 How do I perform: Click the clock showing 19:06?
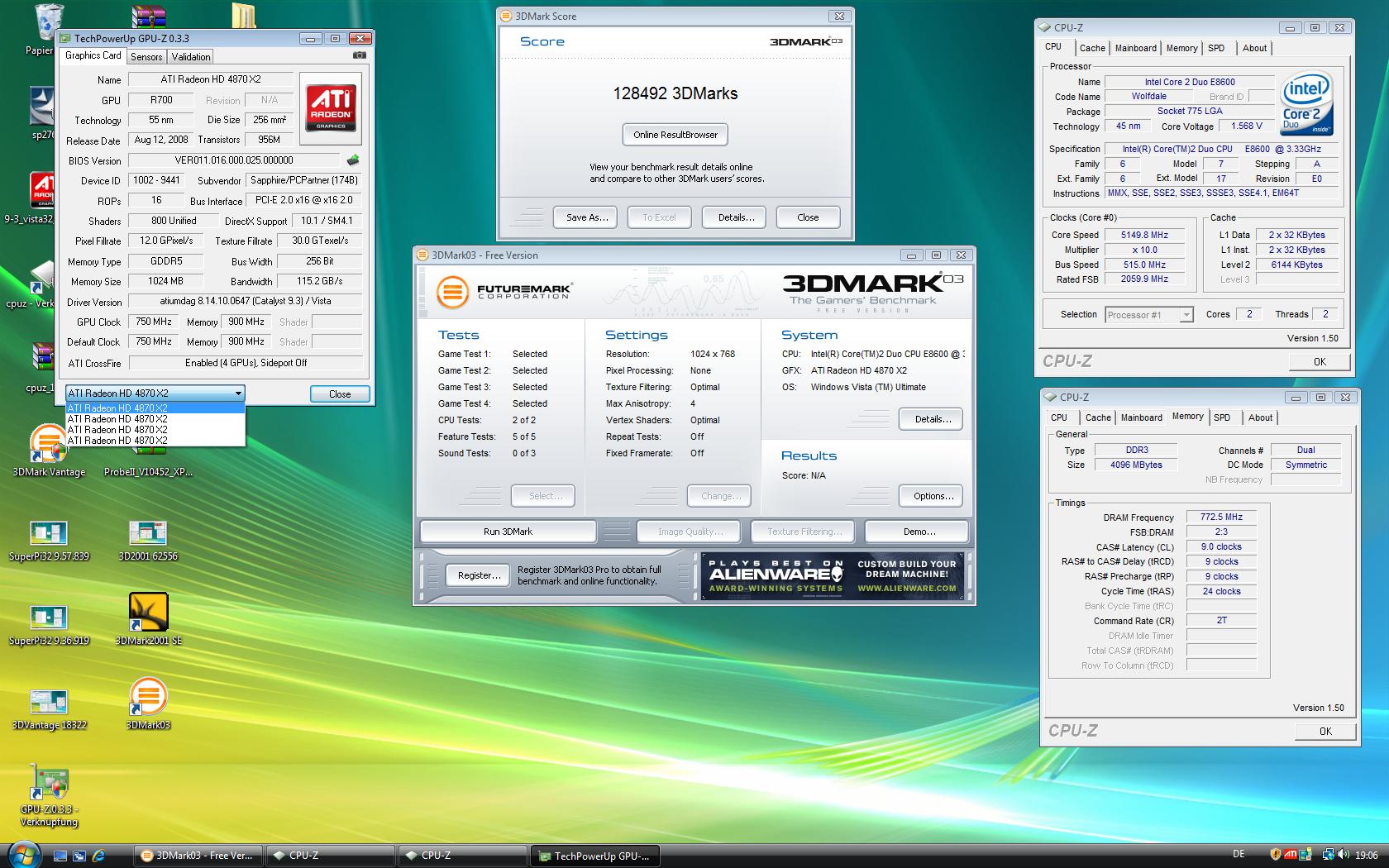1367,856
